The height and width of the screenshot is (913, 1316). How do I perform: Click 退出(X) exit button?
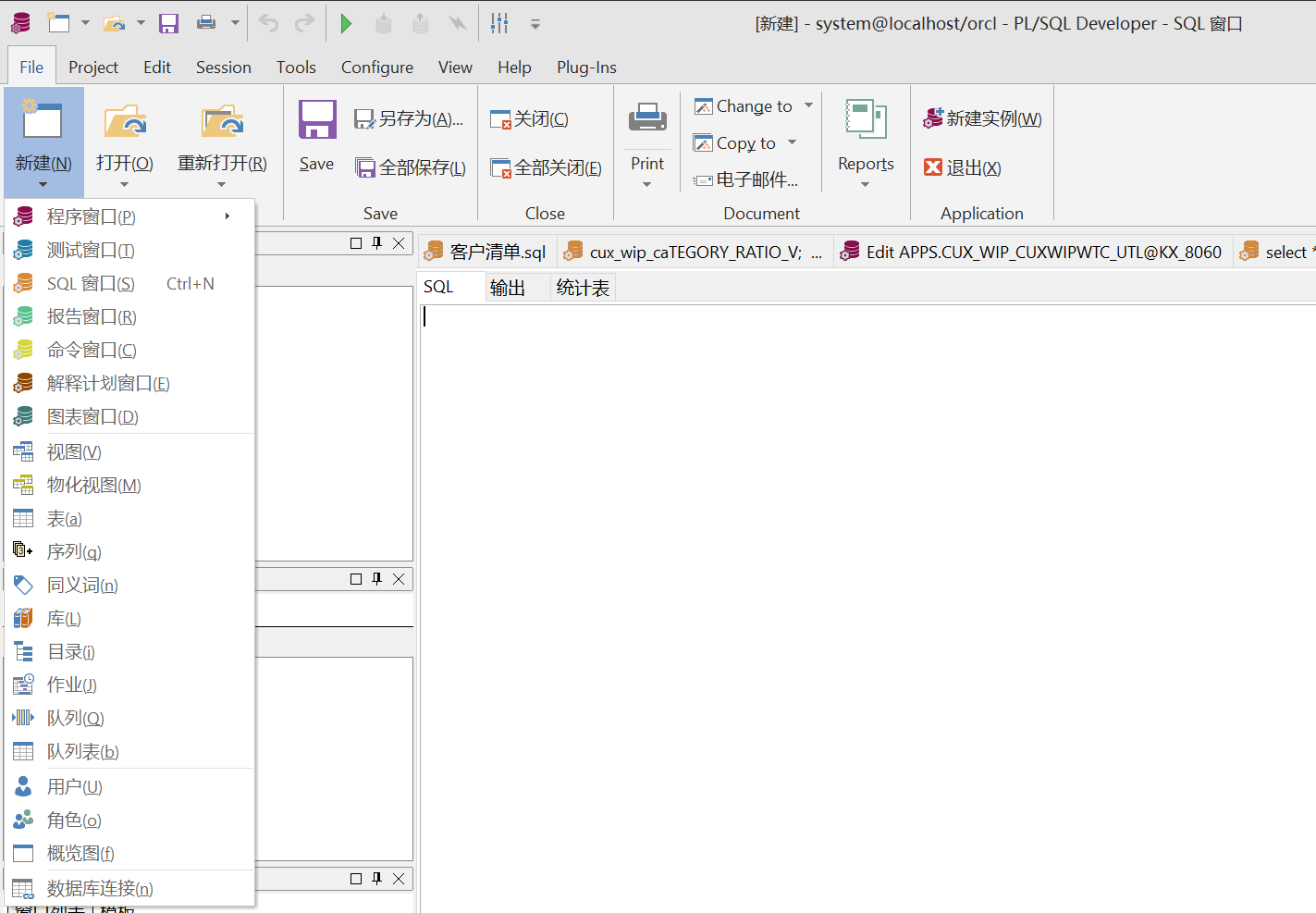tap(962, 167)
